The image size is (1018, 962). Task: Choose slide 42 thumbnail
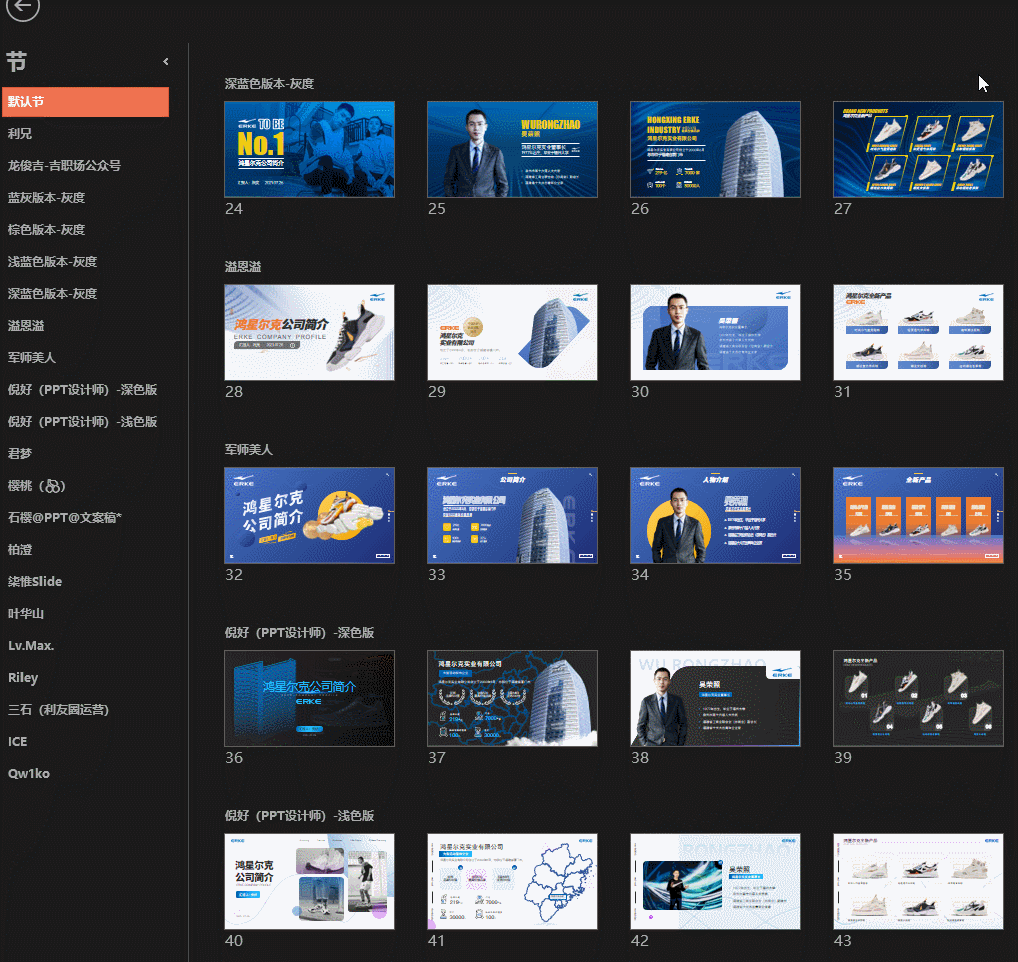click(x=715, y=882)
